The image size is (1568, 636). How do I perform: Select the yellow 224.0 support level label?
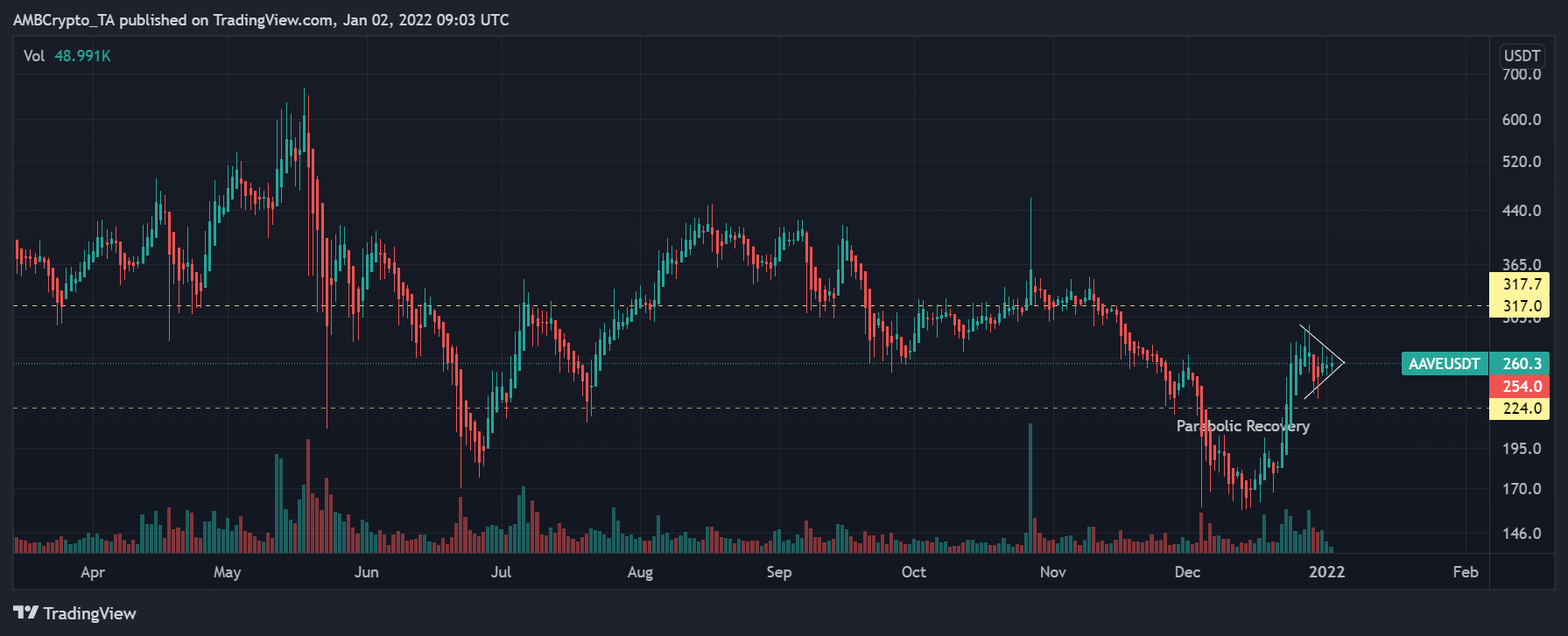1522,409
